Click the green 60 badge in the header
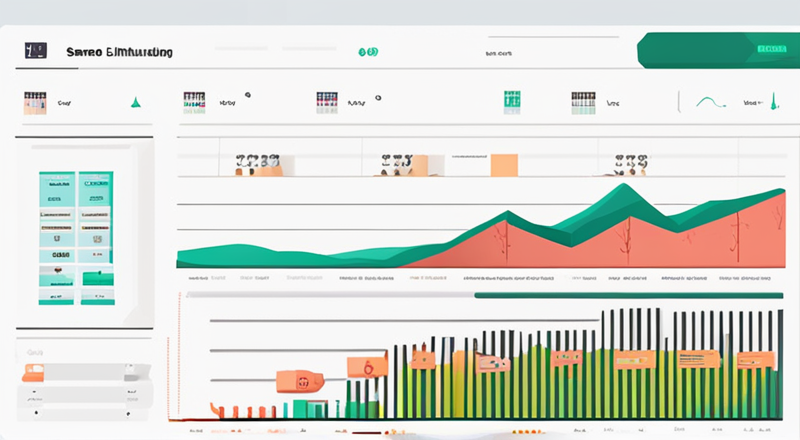 pyautogui.click(x=368, y=52)
